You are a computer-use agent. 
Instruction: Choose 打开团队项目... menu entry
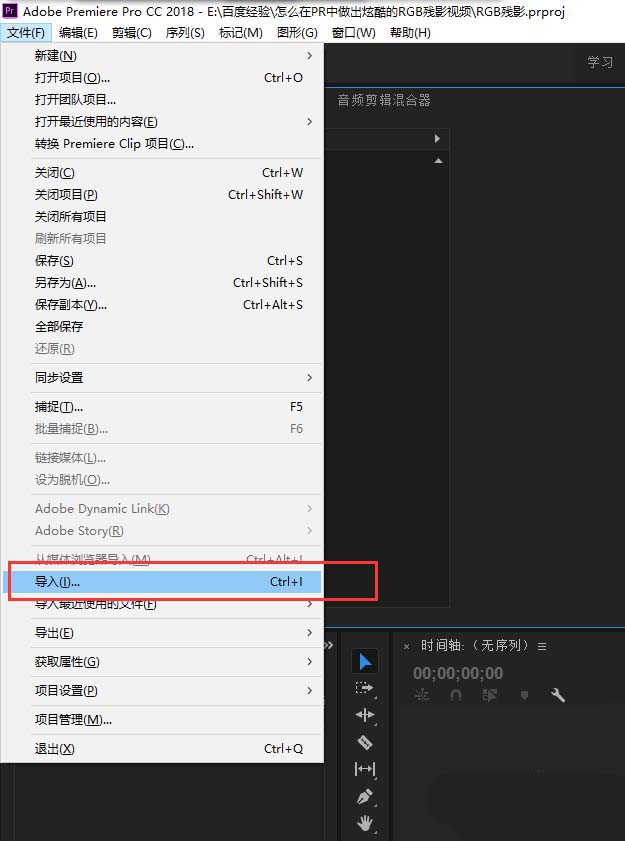point(161,100)
